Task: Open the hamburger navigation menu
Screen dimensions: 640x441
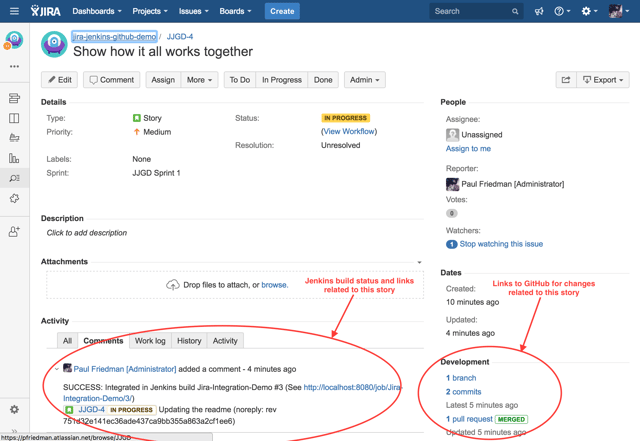Action: pos(14,11)
